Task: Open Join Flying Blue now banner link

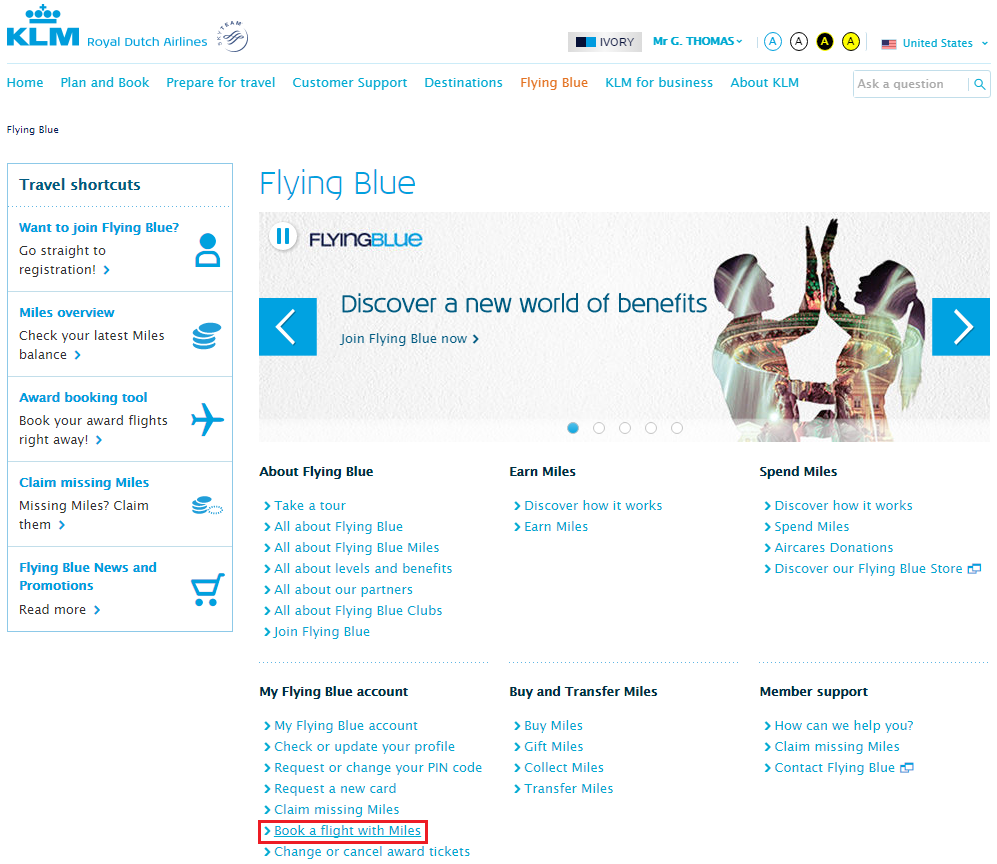Action: click(x=405, y=338)
